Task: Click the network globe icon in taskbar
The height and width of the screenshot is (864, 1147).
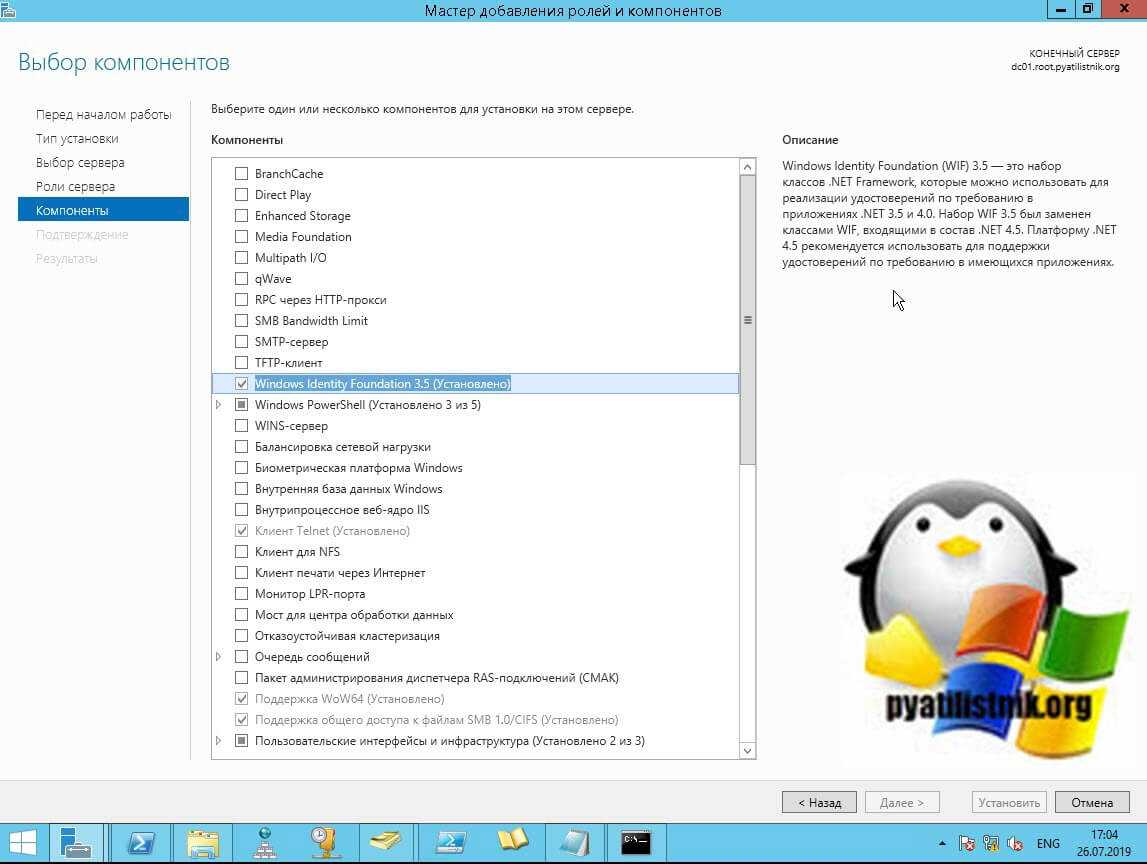Action: [264, 842]
